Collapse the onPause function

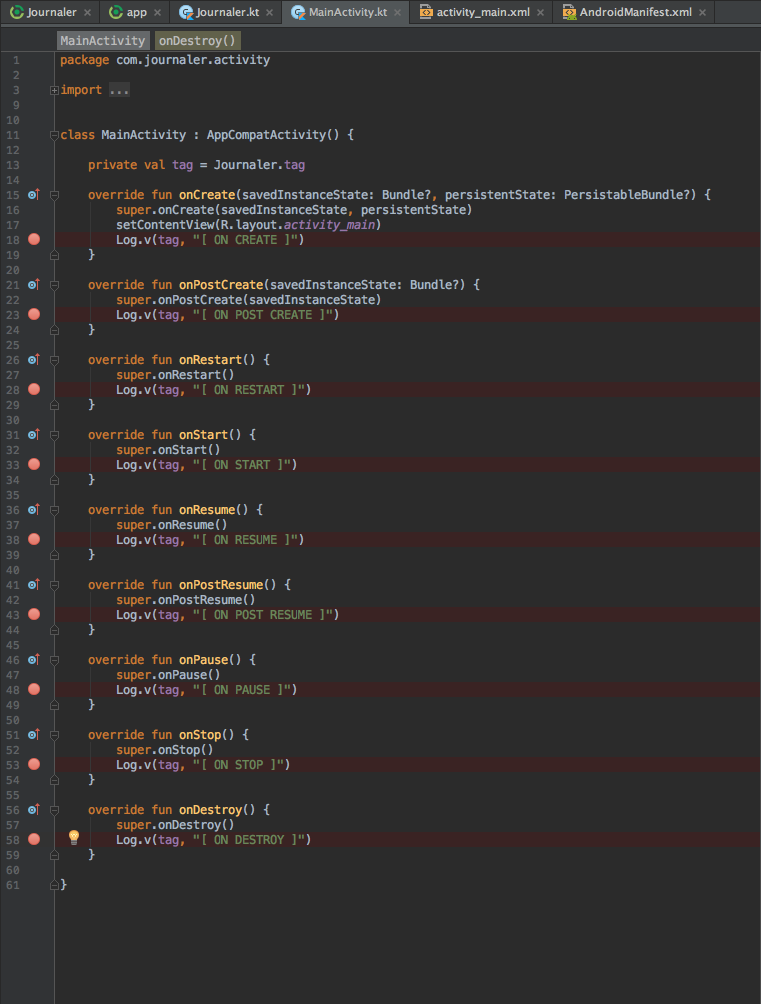pyautogui.click(x=54, y=660)
